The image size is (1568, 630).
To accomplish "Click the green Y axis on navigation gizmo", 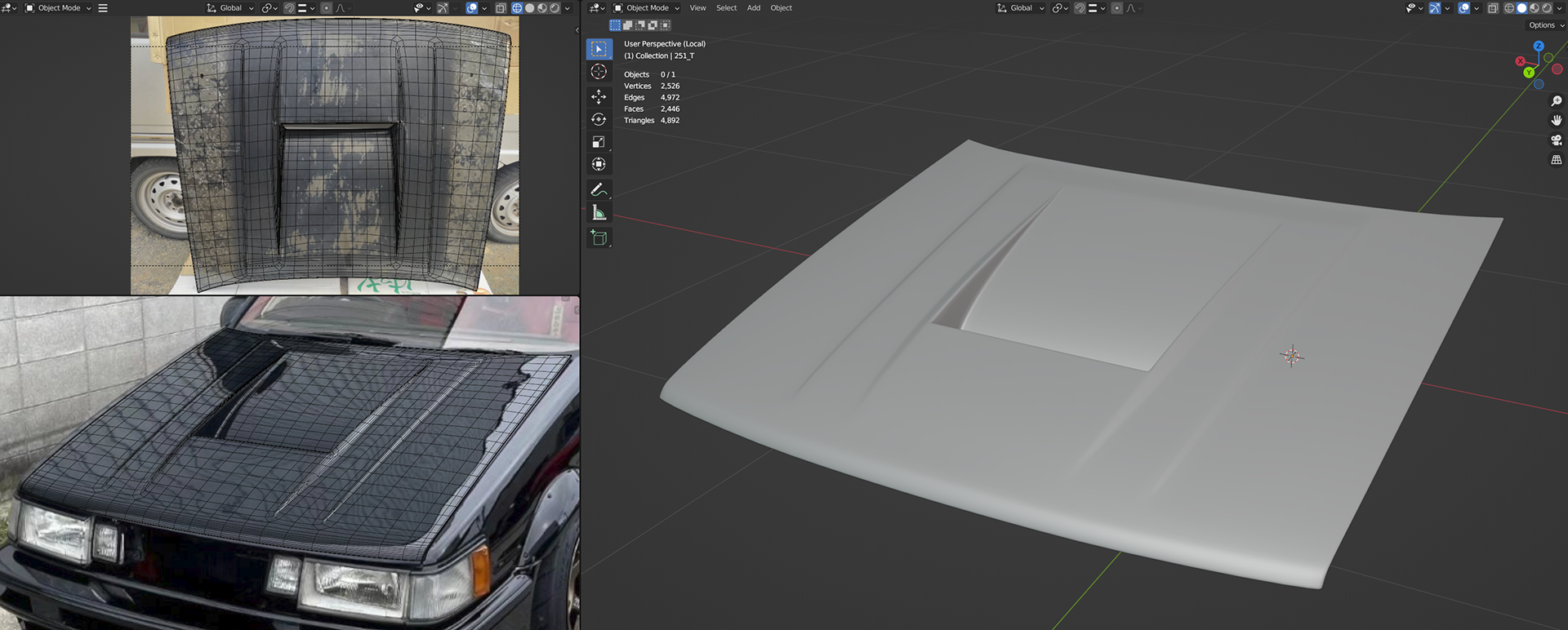I will [x=1529, y=73].
